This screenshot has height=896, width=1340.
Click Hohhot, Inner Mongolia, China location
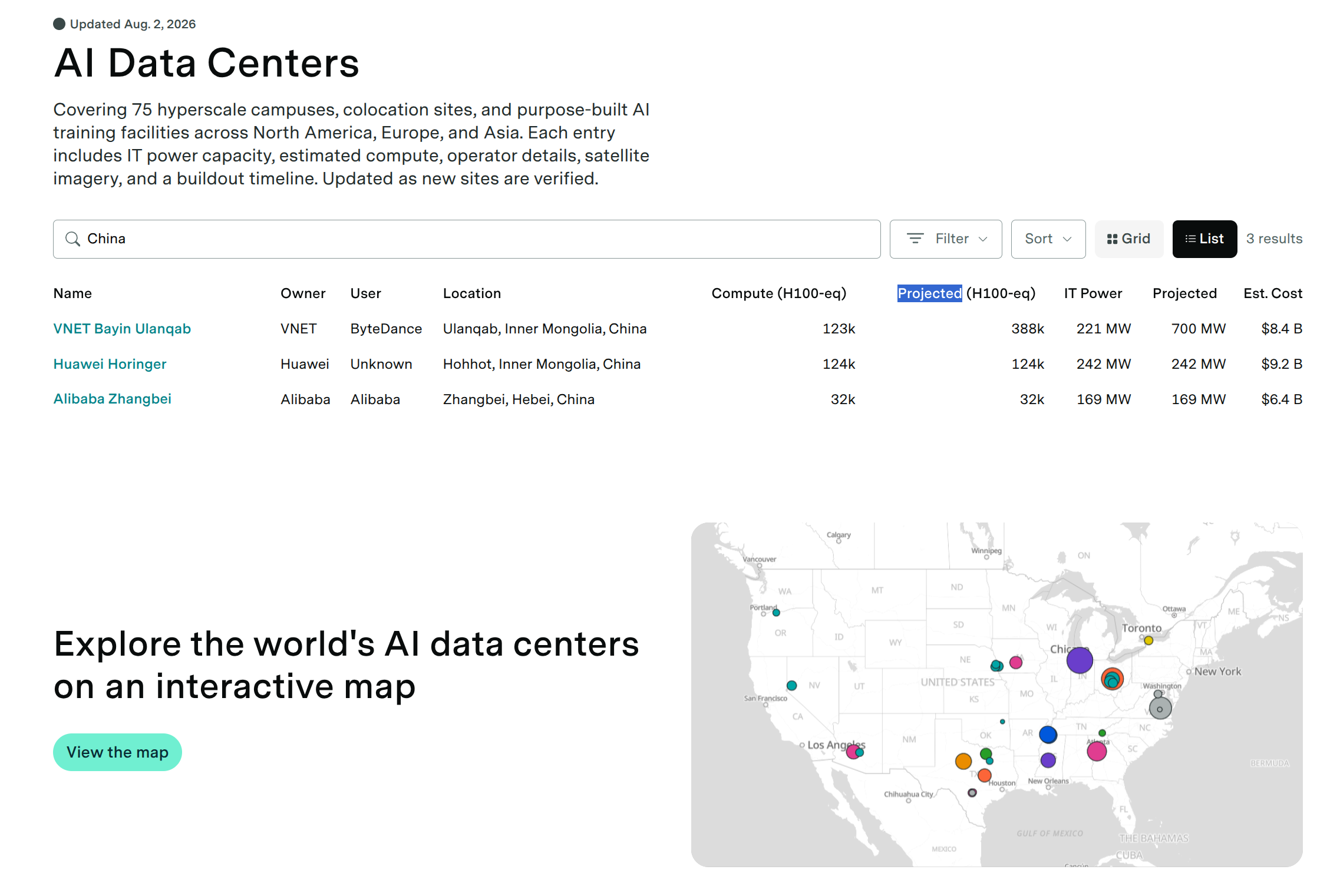click(x=542, y=364)
